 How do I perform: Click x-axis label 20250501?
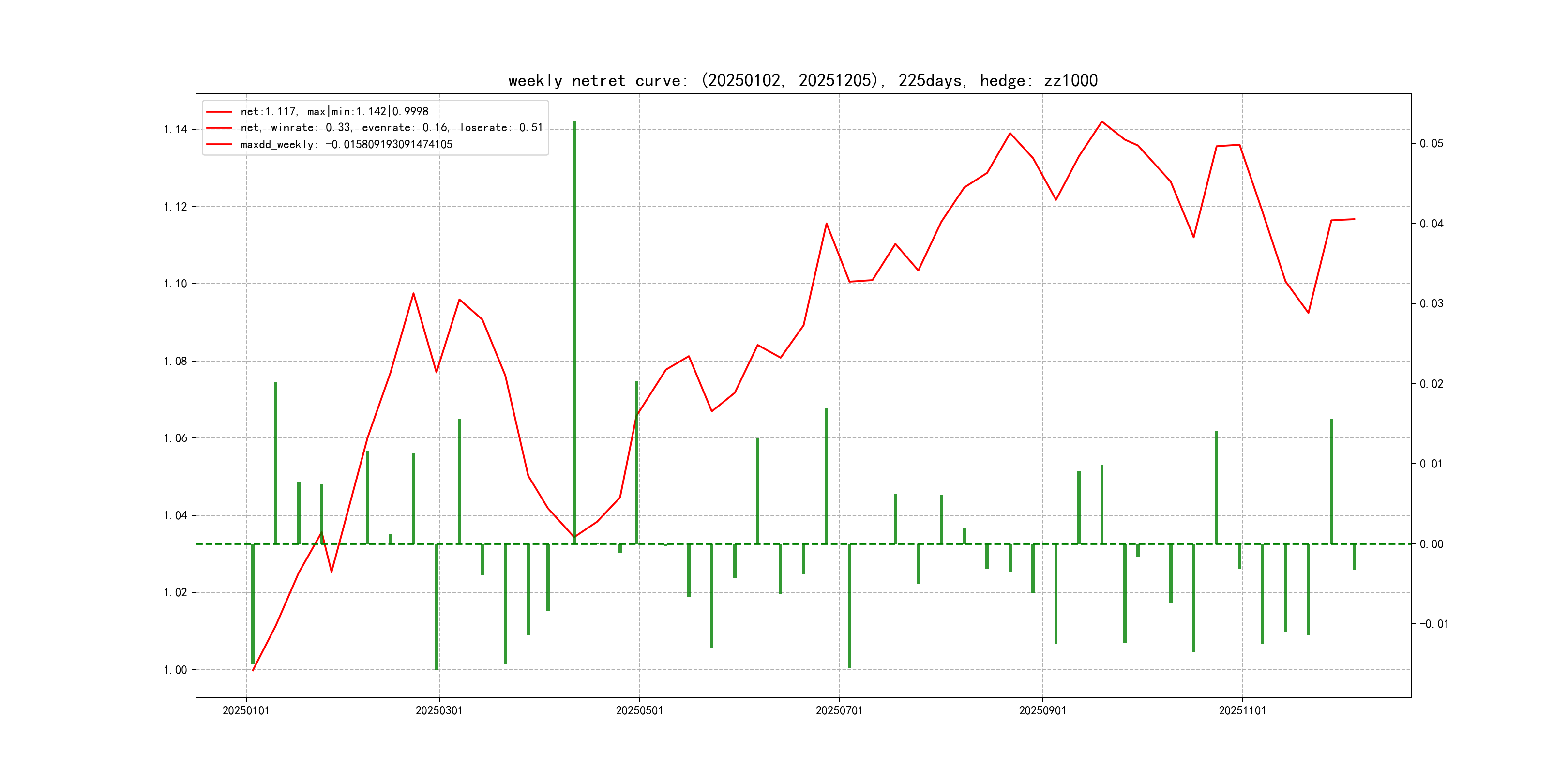pyautogui.click(x=639, y=710)
